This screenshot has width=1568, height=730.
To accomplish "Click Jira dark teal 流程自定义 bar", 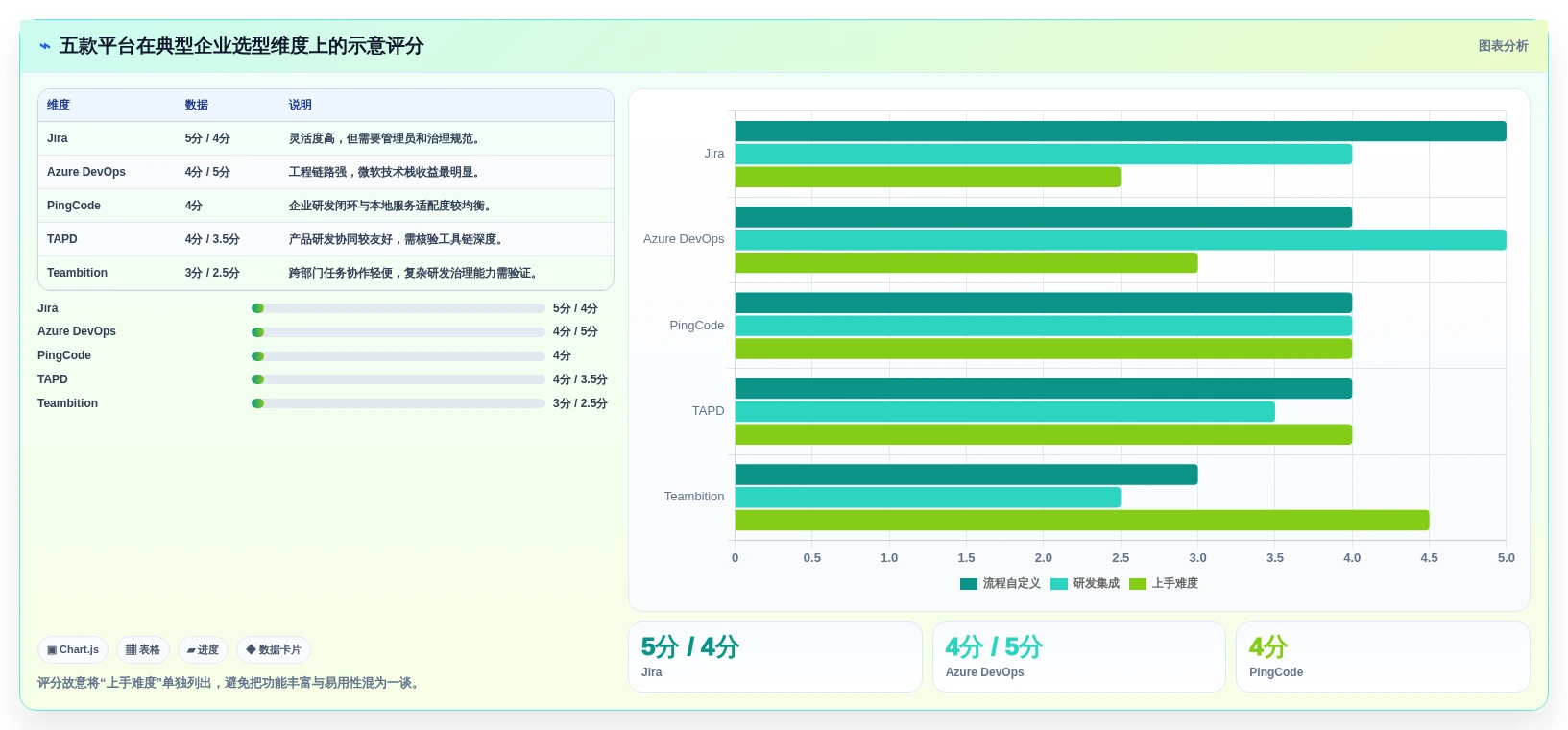I will 1121,132.
